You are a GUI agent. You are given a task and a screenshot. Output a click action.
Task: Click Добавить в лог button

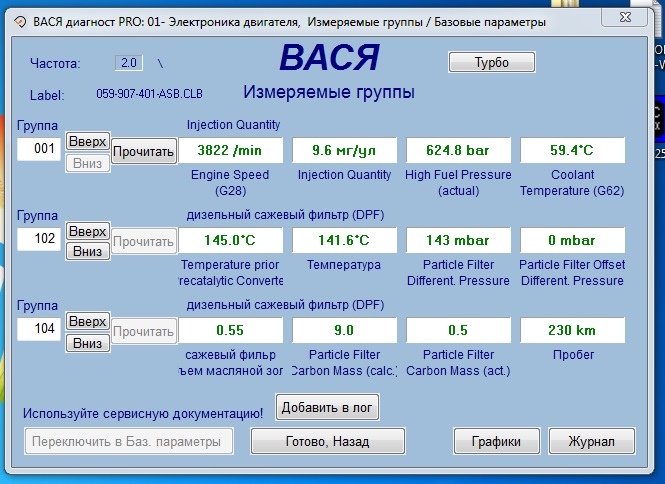(x=327, y=407)
